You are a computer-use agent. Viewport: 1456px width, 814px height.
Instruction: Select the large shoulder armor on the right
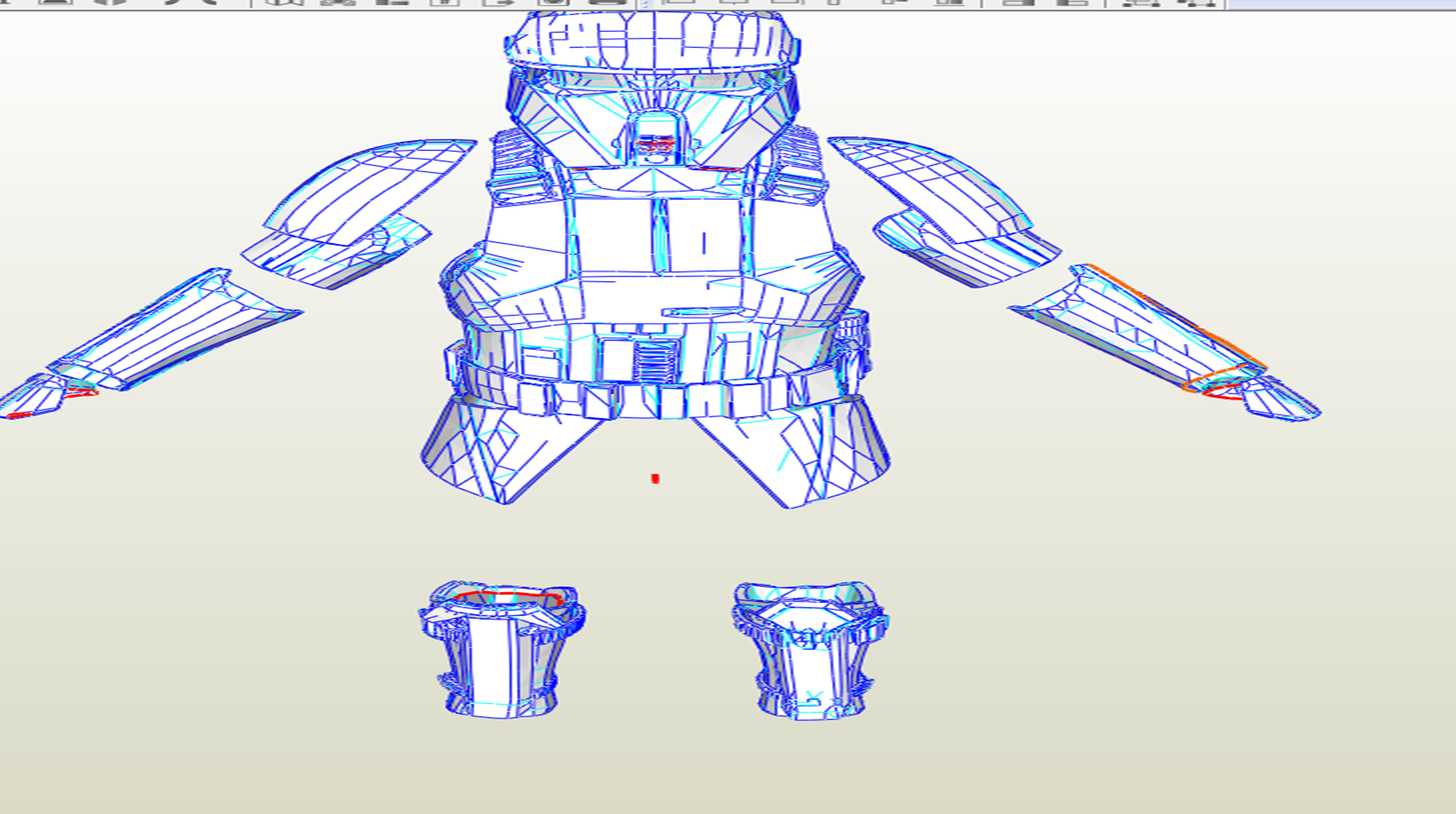pyautogui.click(x=933, y=188)
